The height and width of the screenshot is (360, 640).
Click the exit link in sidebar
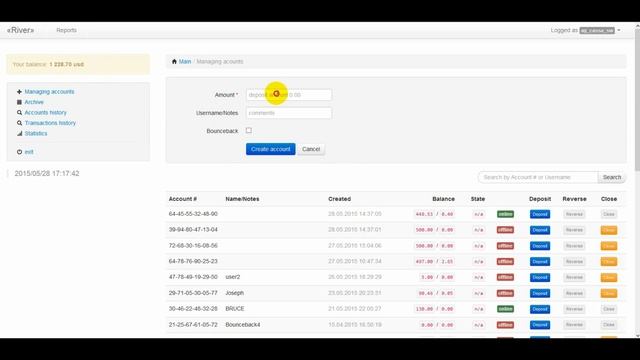click(x=29, y=152)
